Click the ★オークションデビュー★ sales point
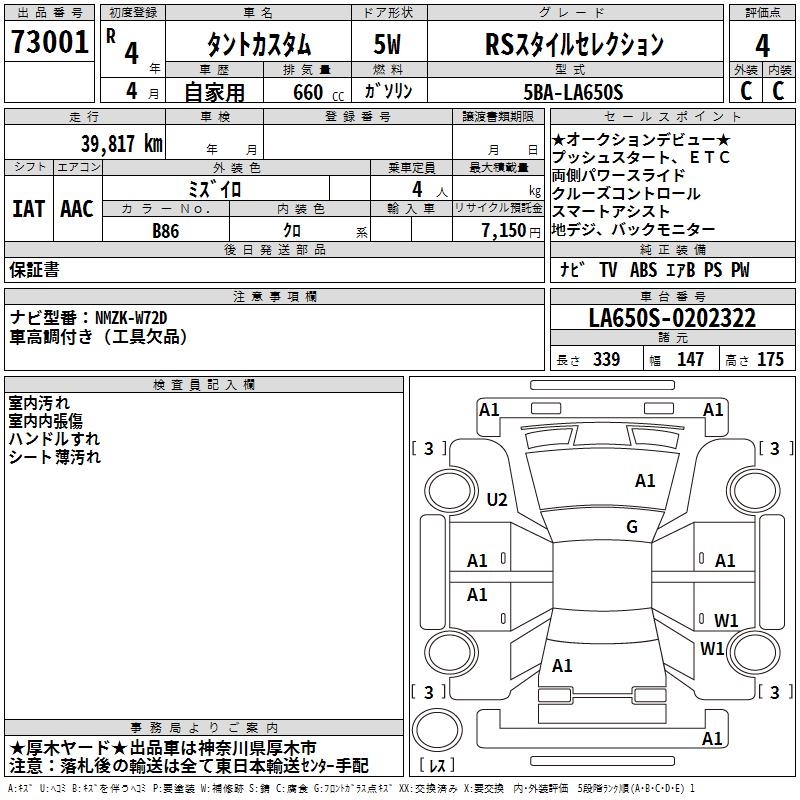The height and width of the screenshot is (800, 800). coord(641,139)
